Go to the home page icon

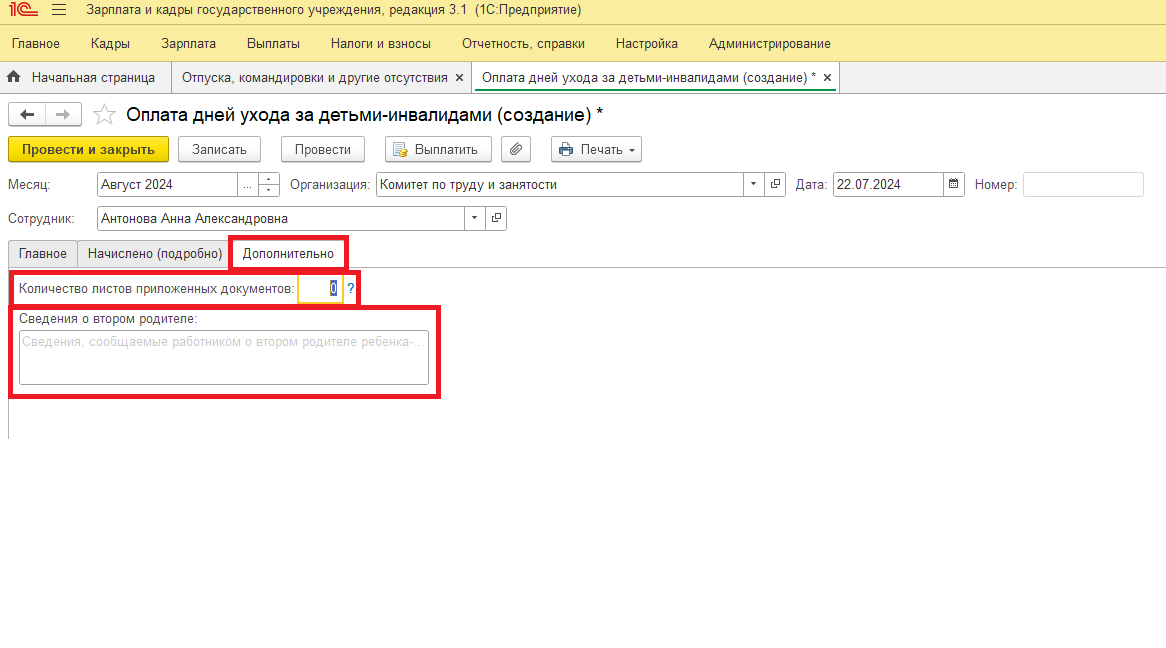13,77
